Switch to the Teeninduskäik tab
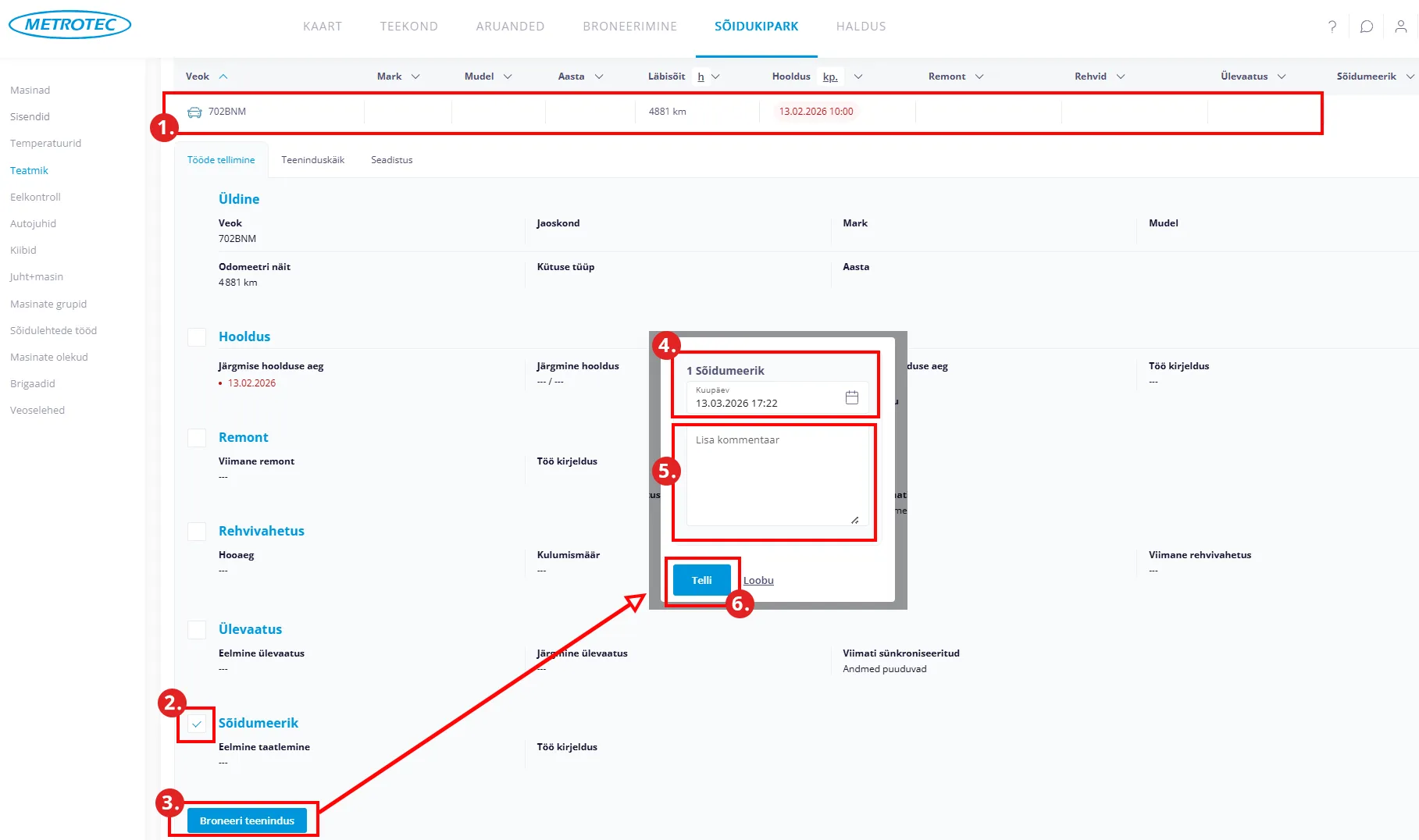The width and height of the screenshot is (1419, 840). click(x=312, y=160)
